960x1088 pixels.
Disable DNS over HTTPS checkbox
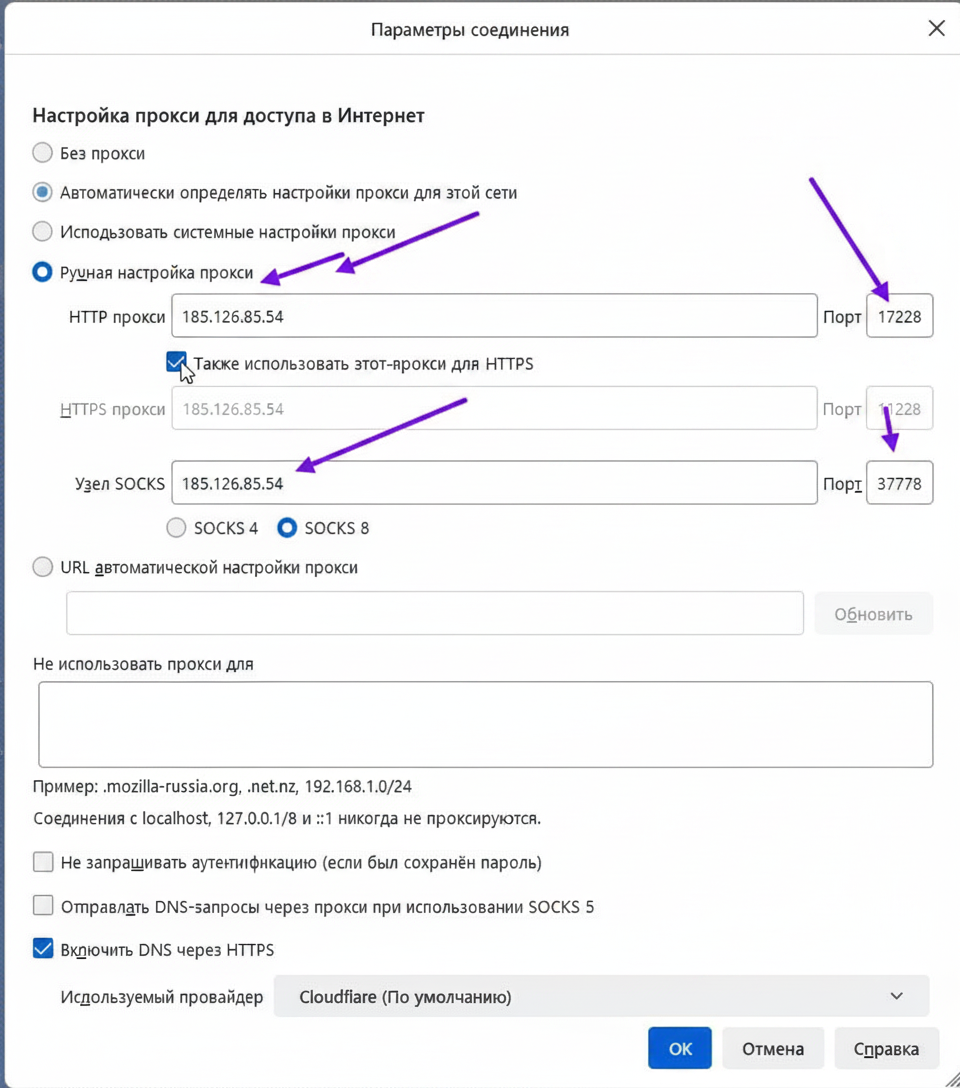43,949
